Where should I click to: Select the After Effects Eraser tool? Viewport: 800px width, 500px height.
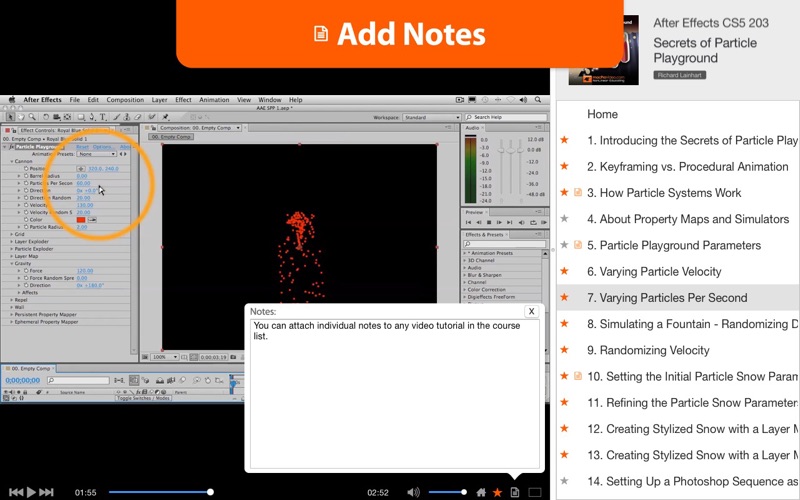pos(138,117)
